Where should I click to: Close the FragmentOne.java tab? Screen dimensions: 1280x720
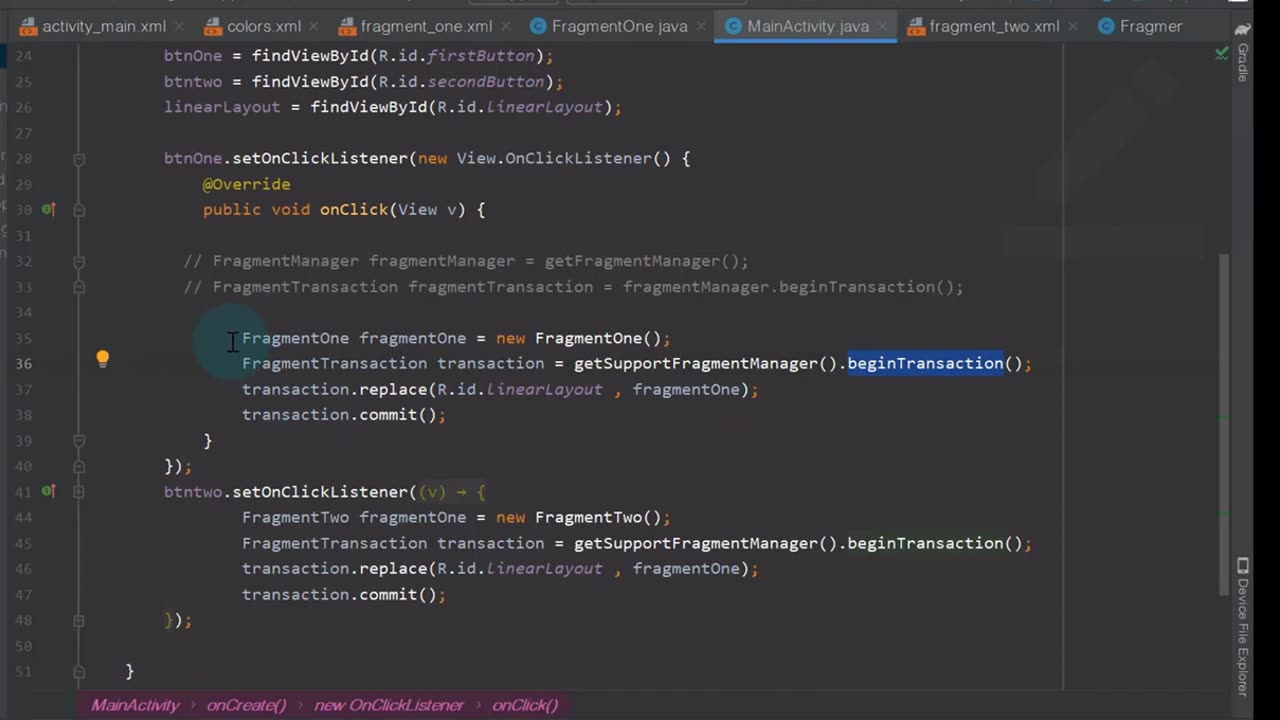(702, 27)
